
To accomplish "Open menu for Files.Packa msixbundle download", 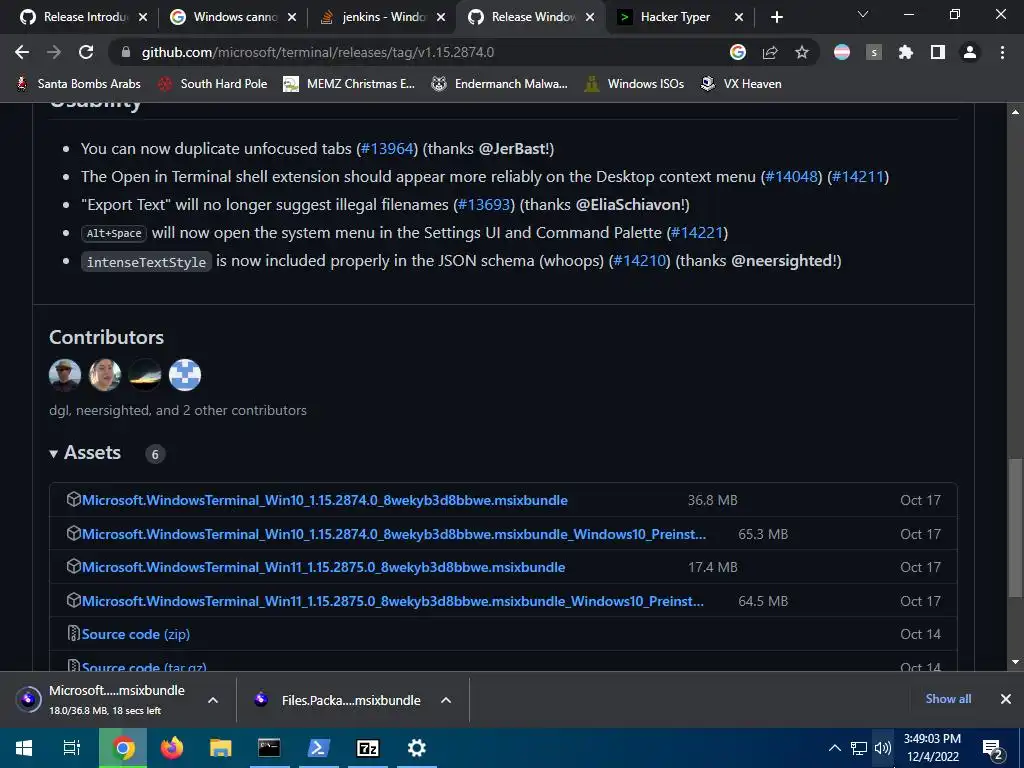I will click(446, 700).
